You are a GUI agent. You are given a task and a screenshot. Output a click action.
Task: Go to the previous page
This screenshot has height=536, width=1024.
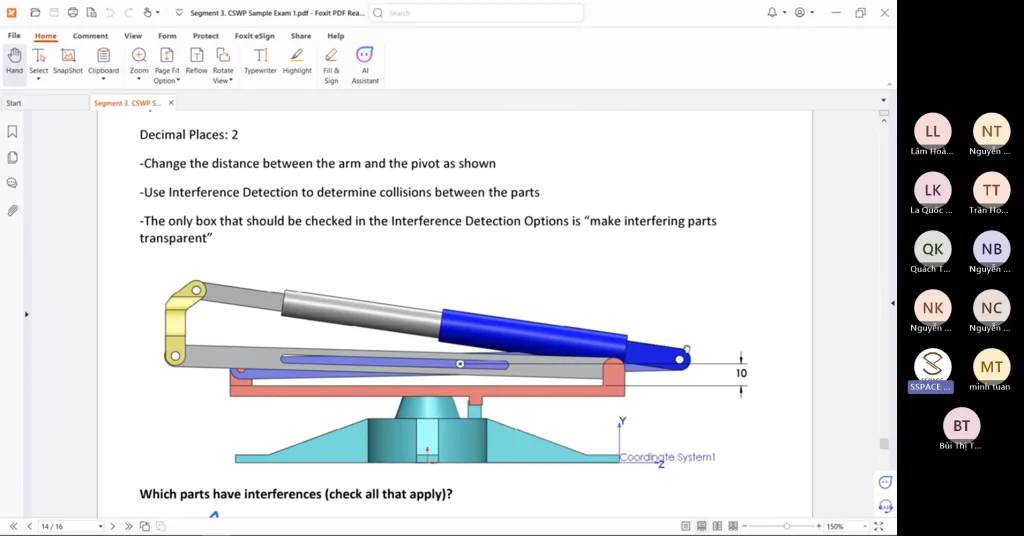pos(29,526)
